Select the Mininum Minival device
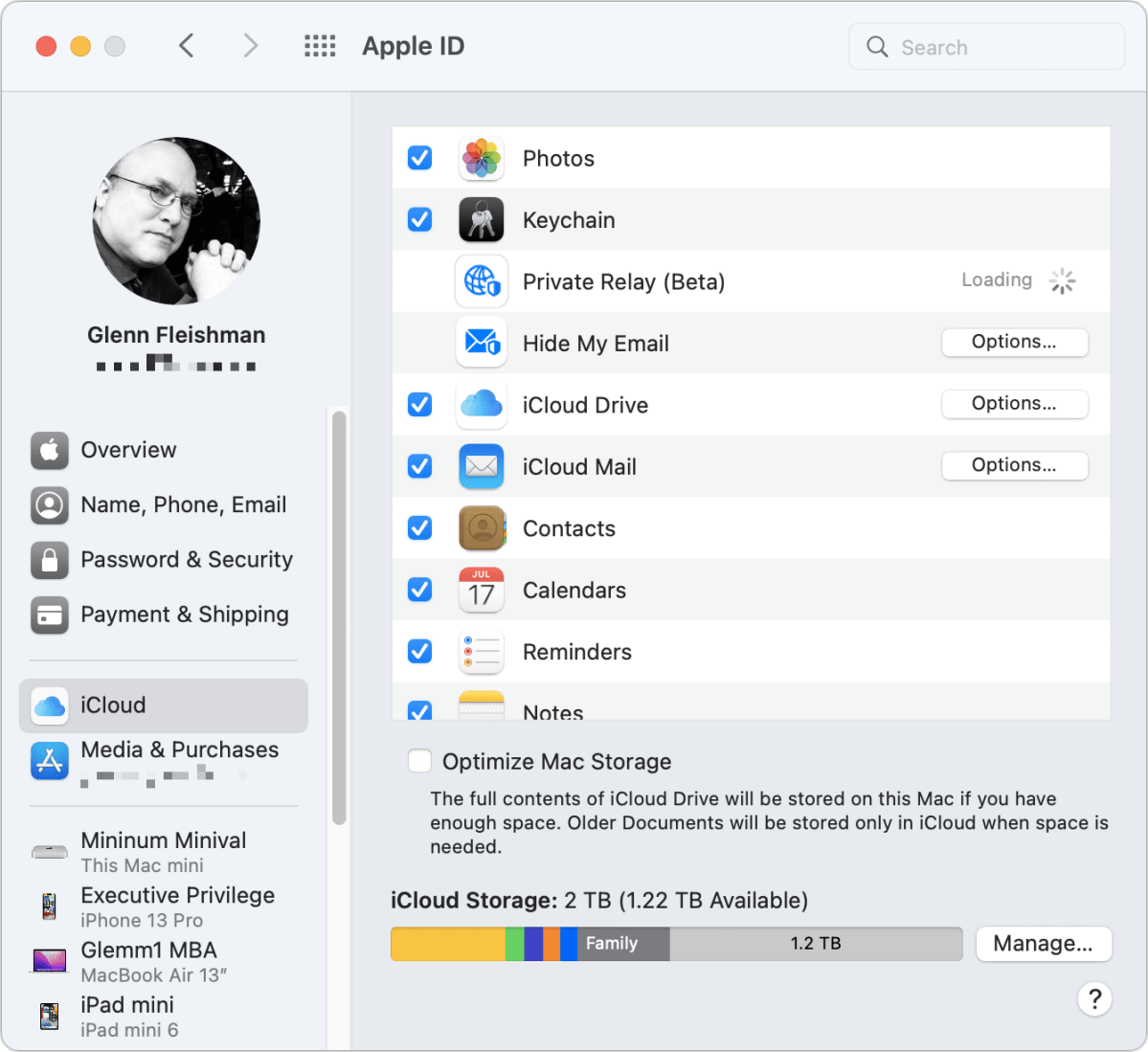Viewport: 1148px width, 1052px height. click(x=164, y=852)
